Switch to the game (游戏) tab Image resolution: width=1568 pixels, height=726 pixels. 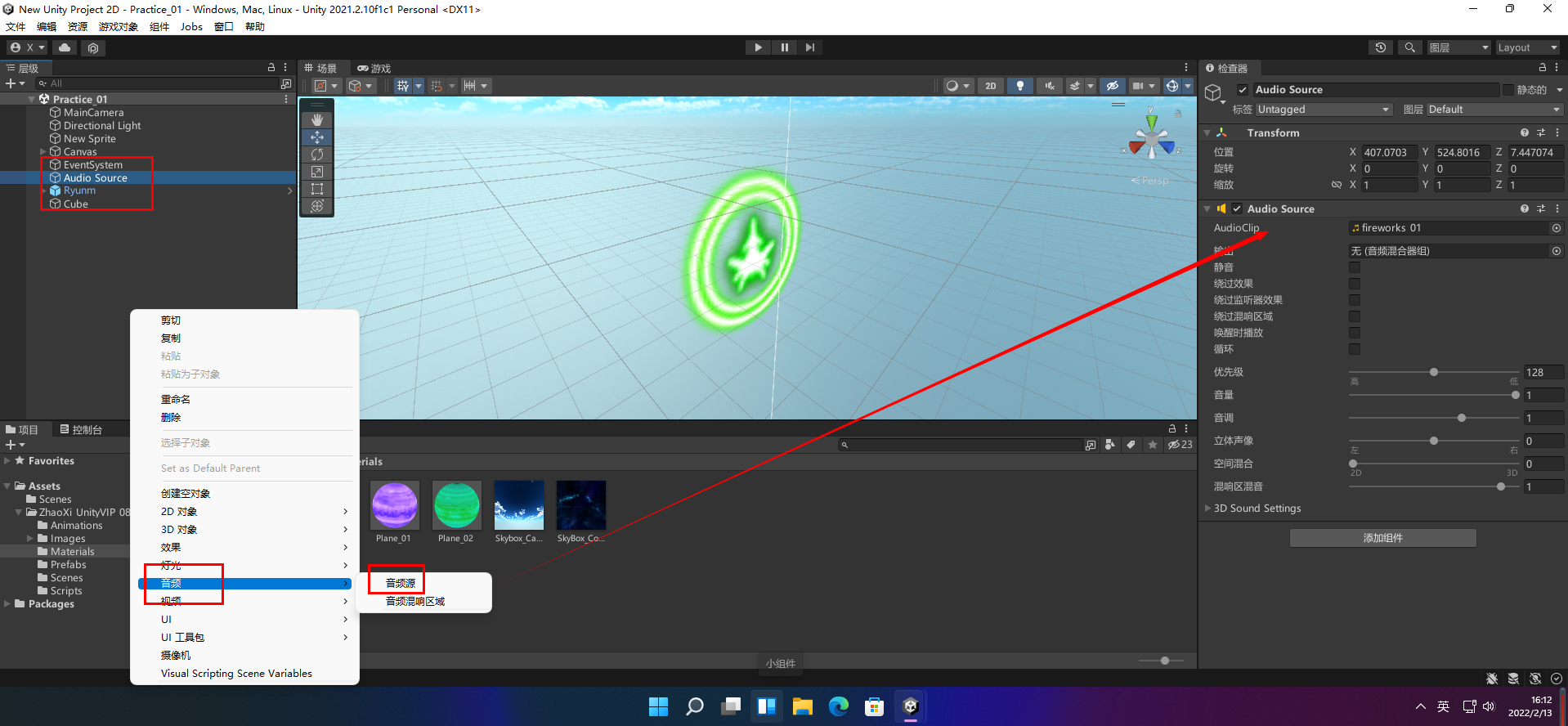pos(374,68)
